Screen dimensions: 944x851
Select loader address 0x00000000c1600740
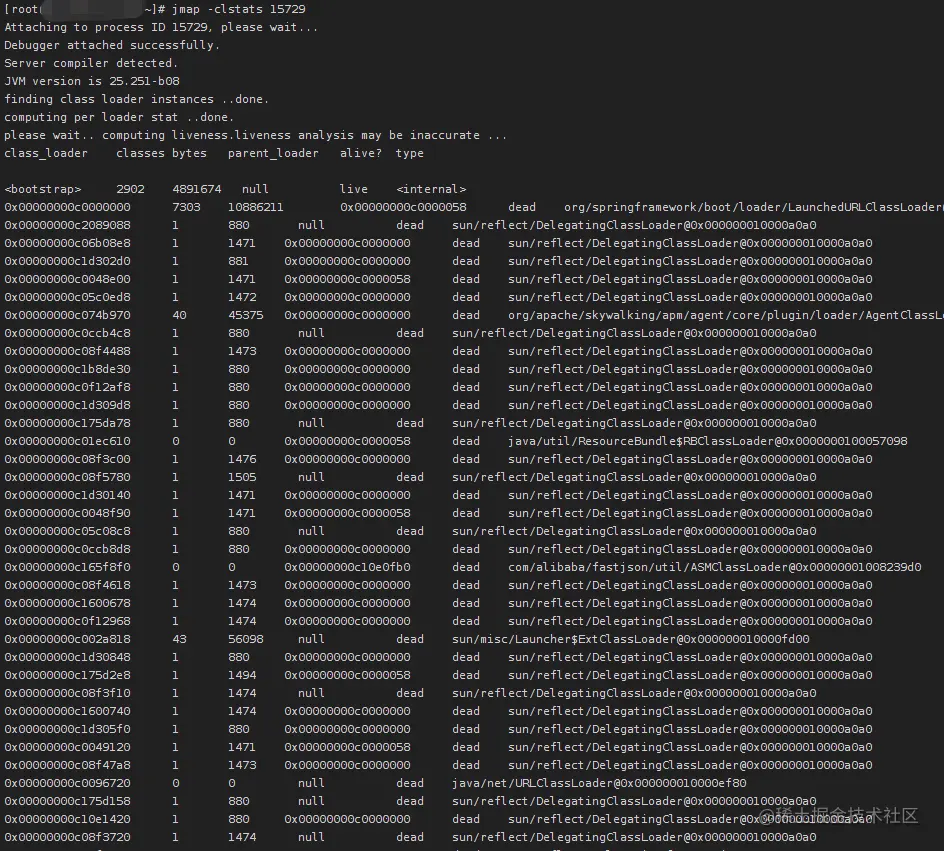(x=67, y=711)
